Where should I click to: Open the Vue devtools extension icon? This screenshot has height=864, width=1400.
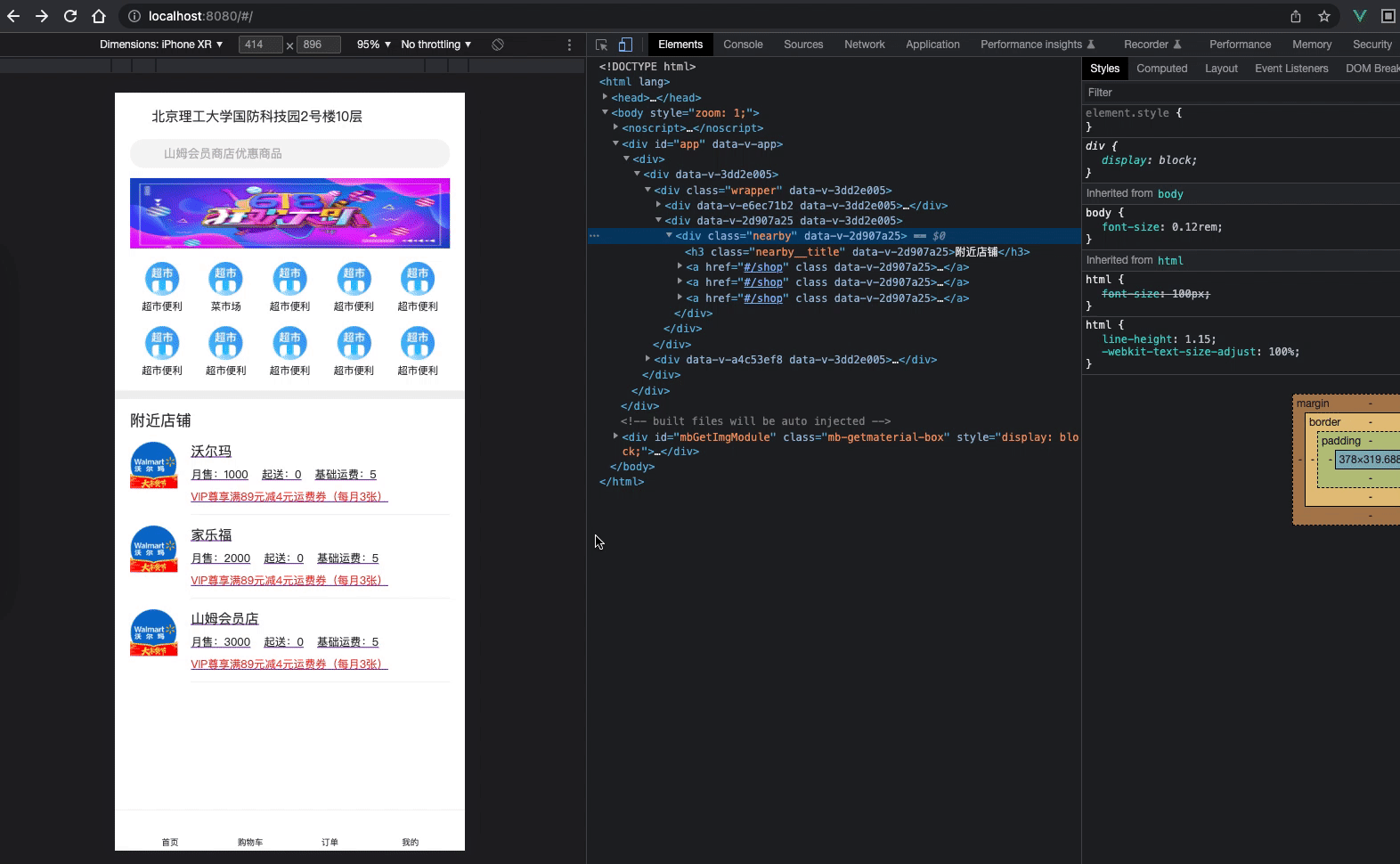coord(1359,16)
